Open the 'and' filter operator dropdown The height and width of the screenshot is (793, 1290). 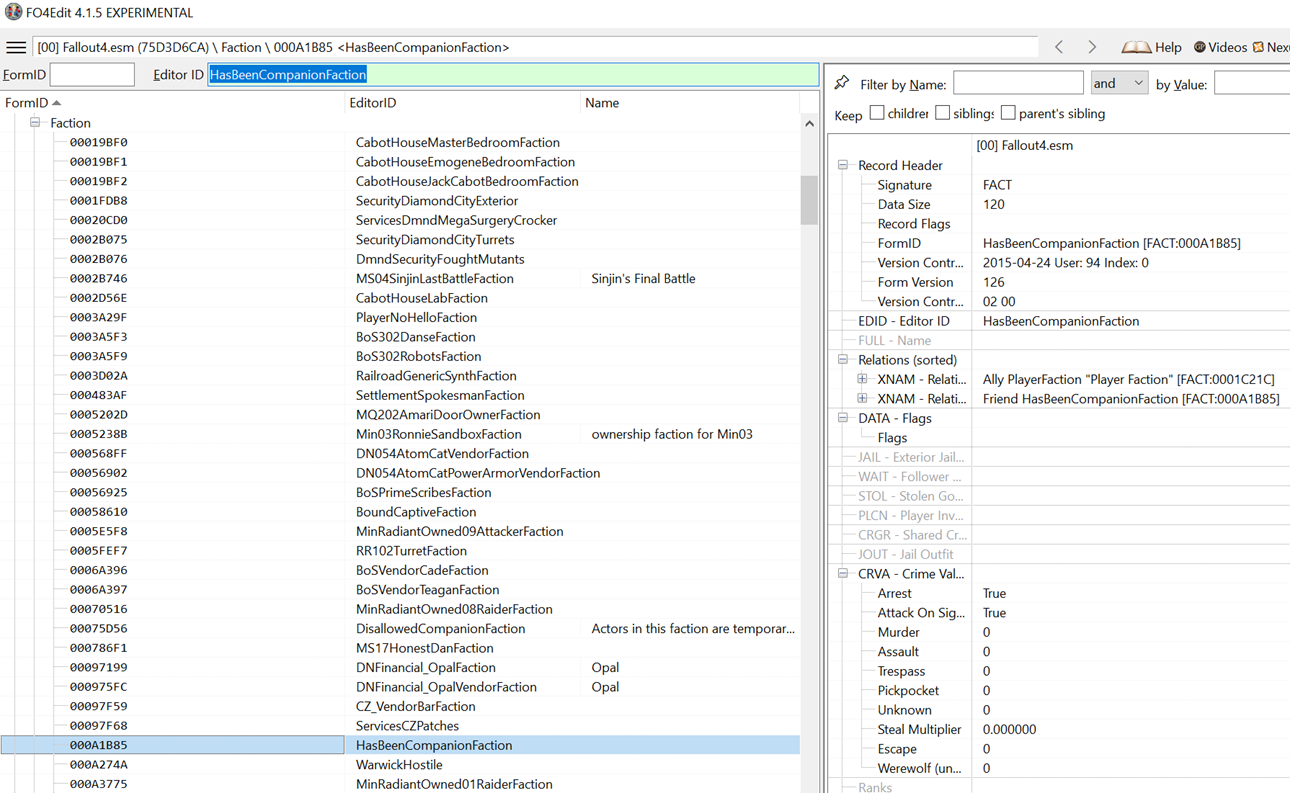click(1118, 83)
